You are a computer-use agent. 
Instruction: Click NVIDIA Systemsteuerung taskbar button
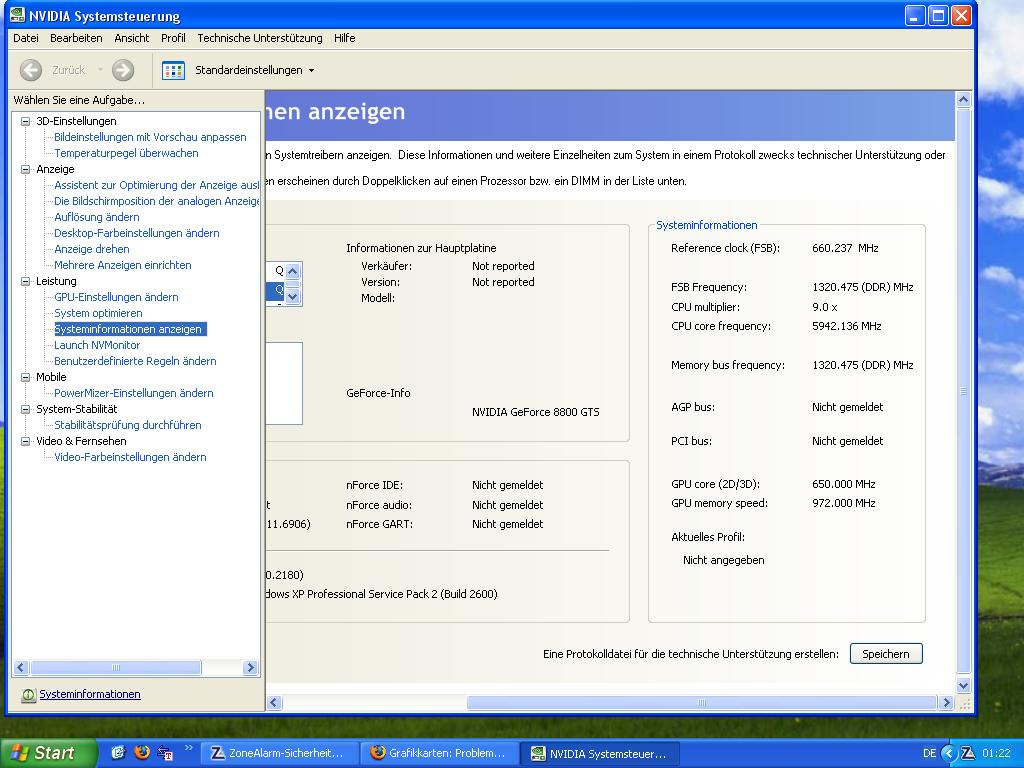pyautogui.click(x=600, y=753)
